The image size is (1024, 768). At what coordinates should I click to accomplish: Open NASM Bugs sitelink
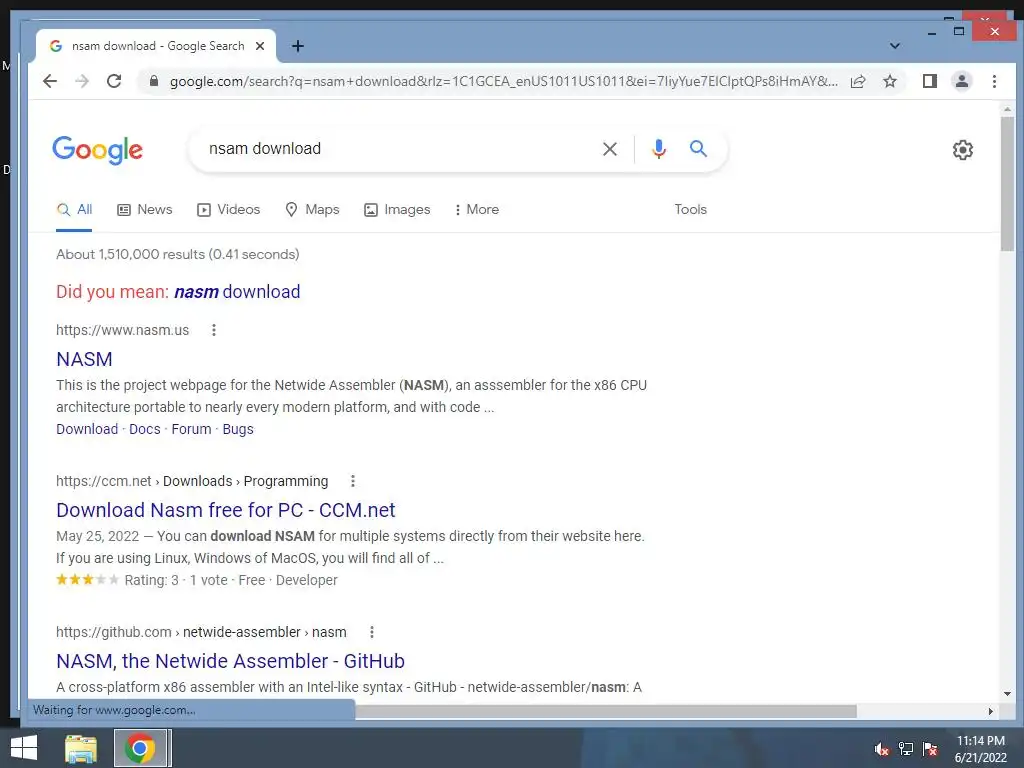[238, 429]
